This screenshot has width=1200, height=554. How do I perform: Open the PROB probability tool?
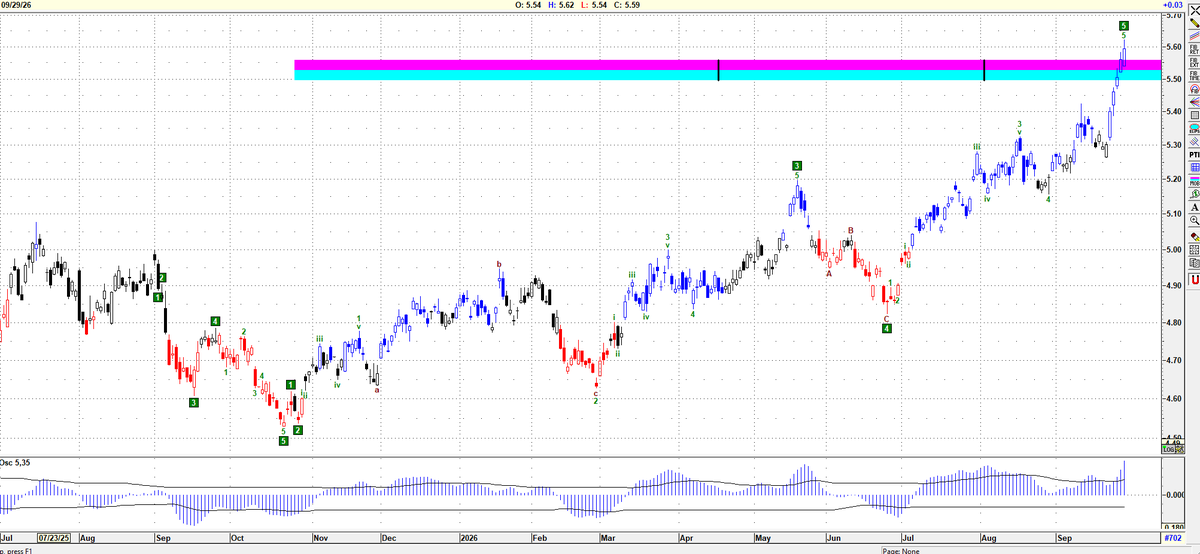[x=1193, y=183]
